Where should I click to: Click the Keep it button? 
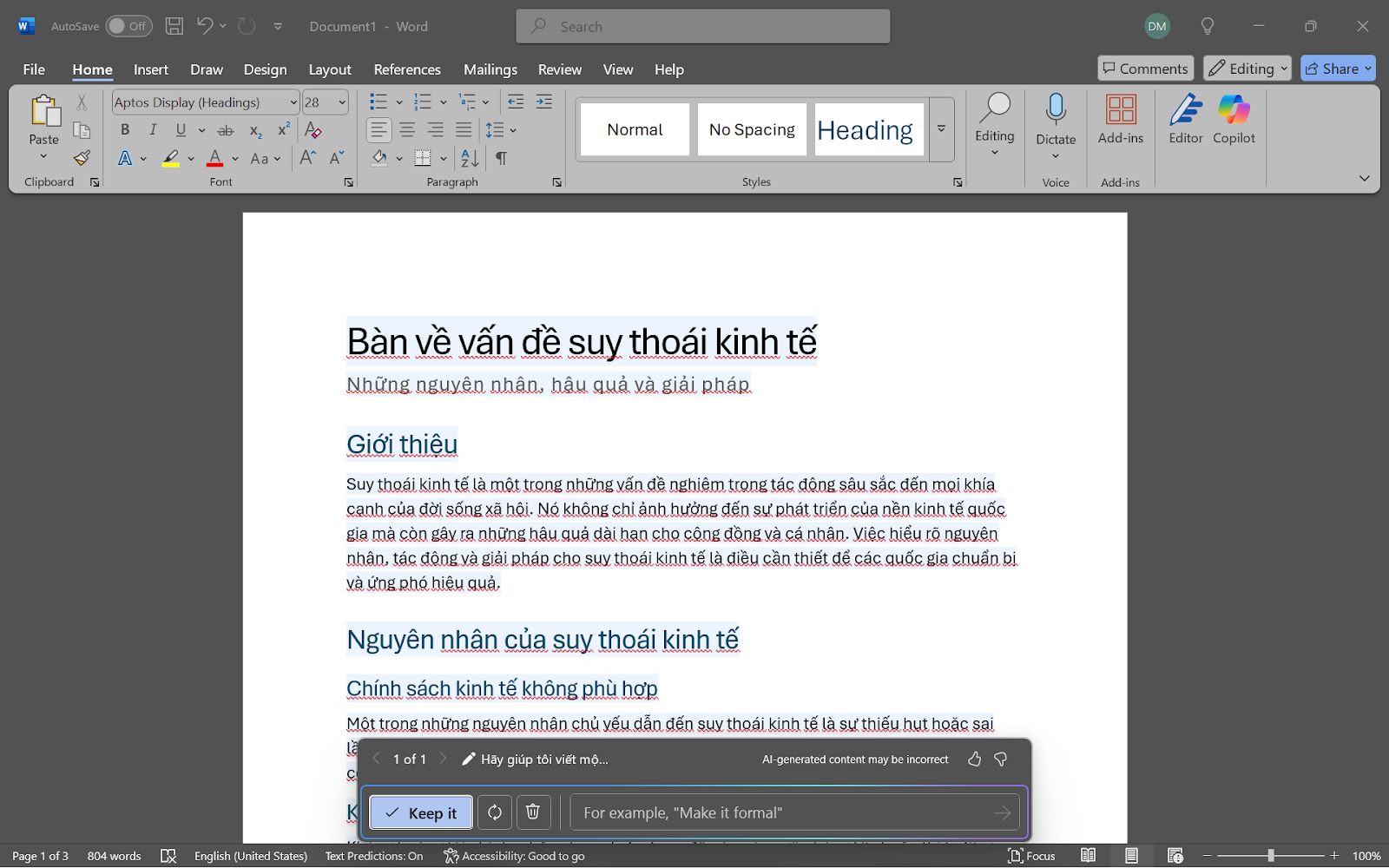point(421,812)
